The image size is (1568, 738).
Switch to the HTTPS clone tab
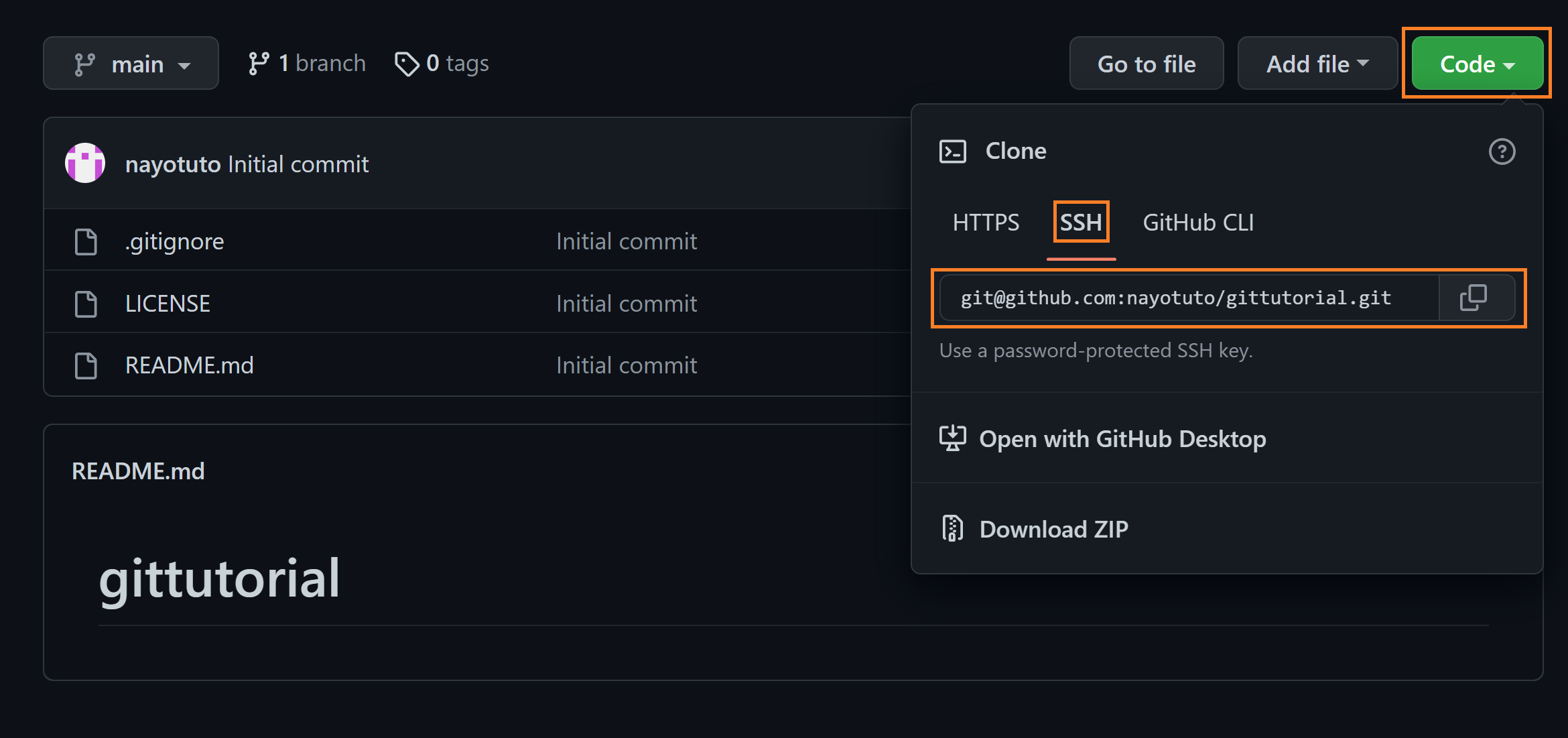point(986,223)
